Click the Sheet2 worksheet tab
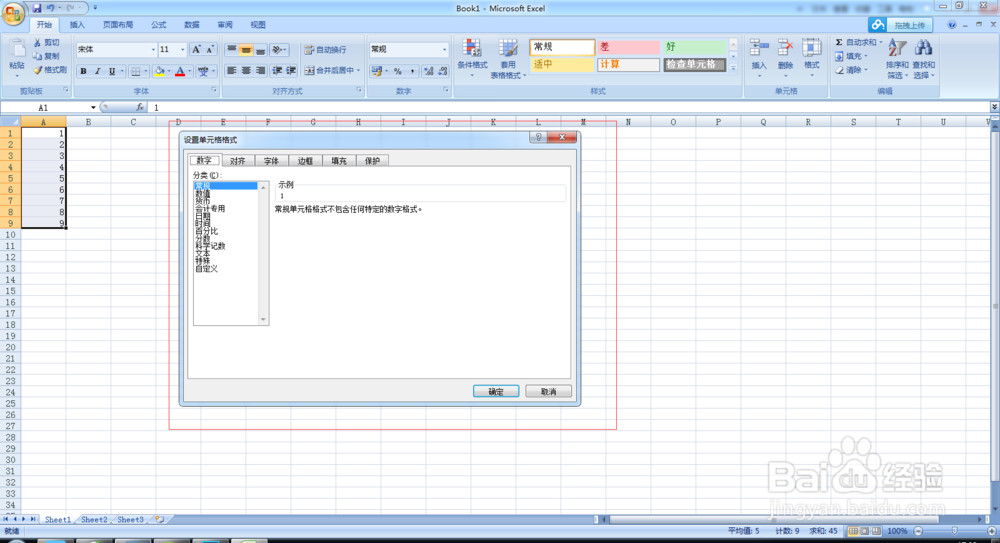This screenshot has height=543, width=1000. coord(94,520)
